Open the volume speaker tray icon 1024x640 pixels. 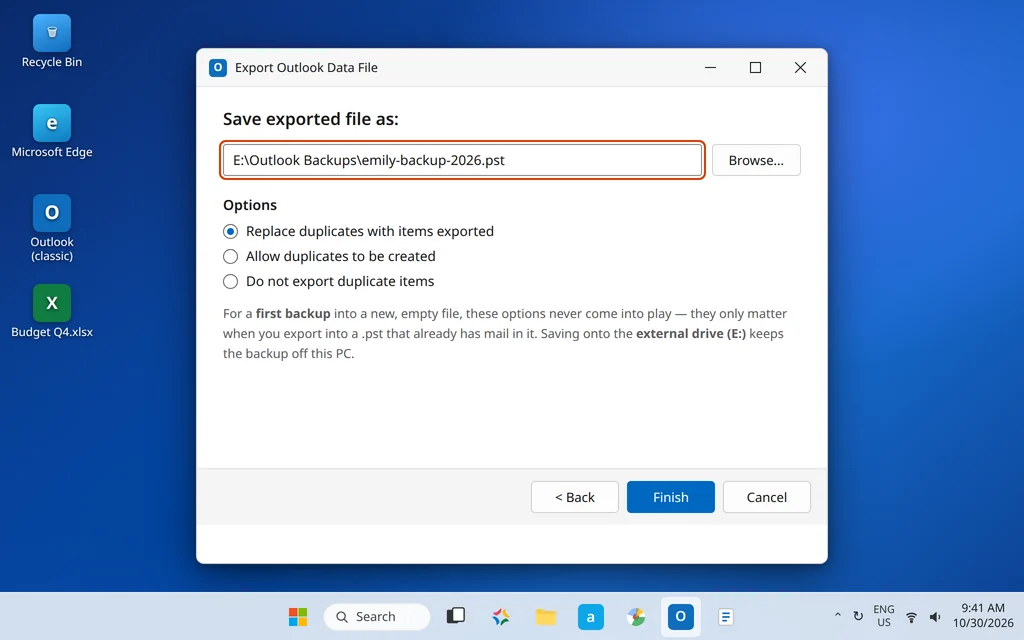935,616
